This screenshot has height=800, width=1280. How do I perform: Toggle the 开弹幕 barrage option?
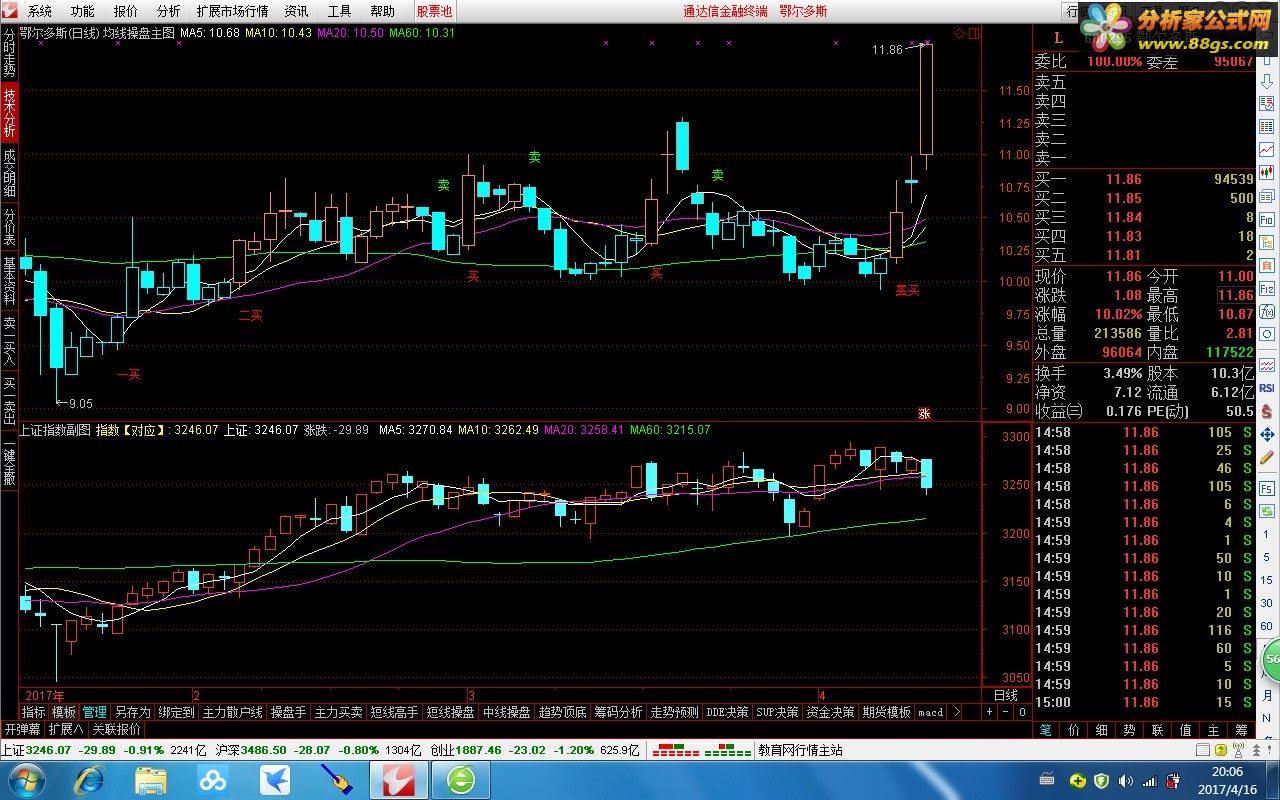pos(21,729)
